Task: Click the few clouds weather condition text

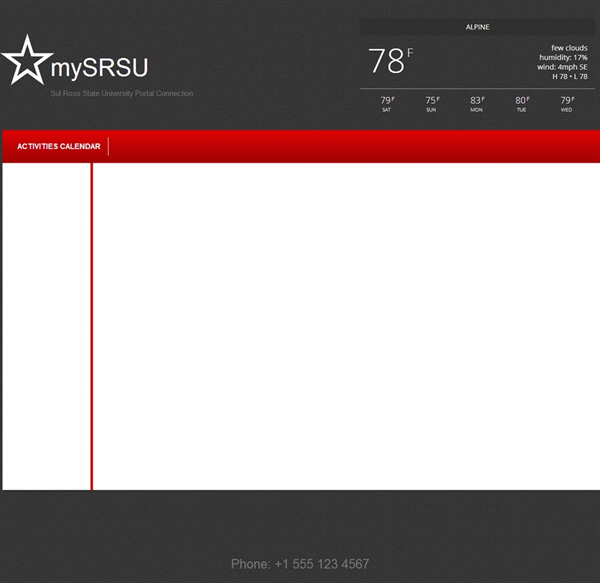Action: 569,48
